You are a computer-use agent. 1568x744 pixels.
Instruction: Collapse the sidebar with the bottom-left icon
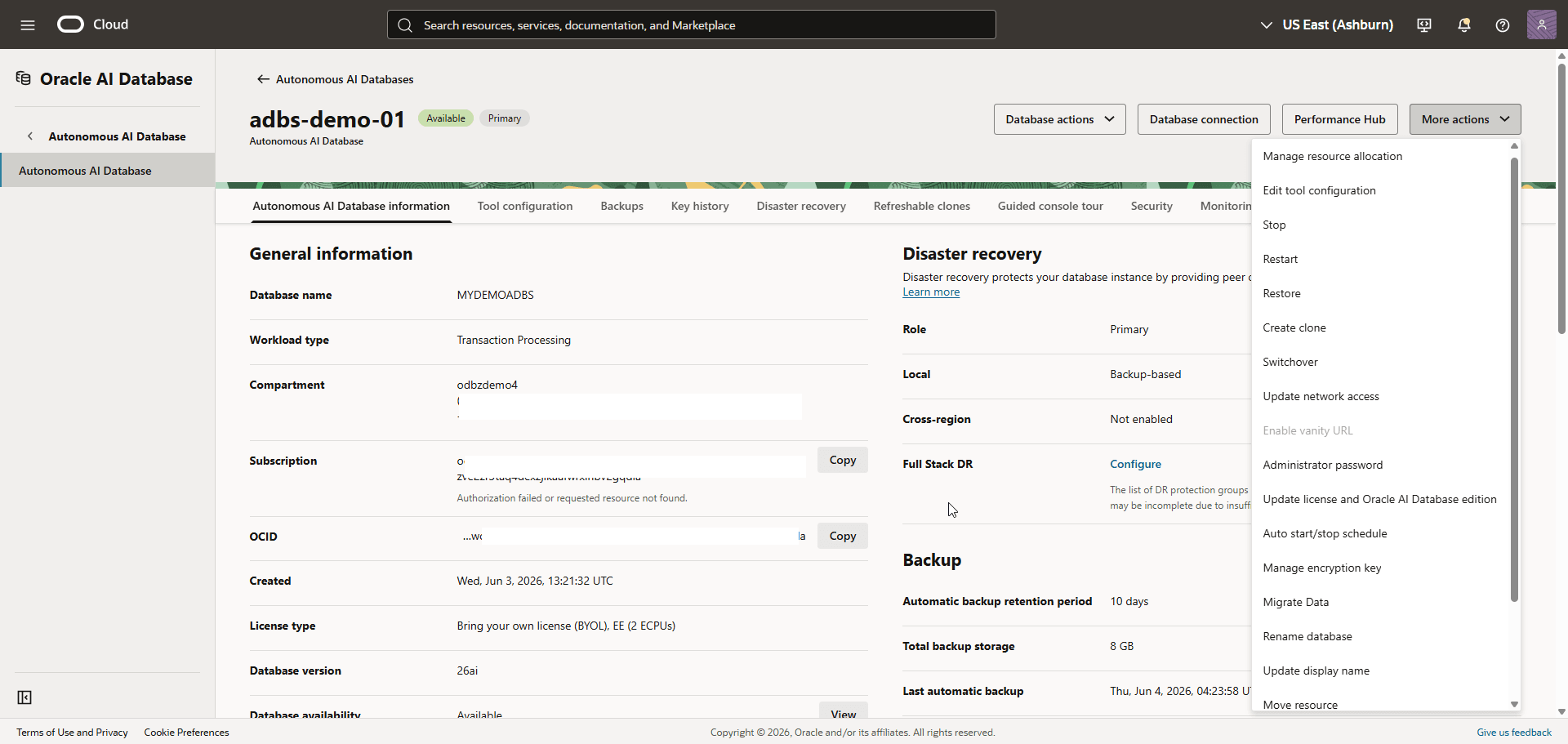pos(24,697)
